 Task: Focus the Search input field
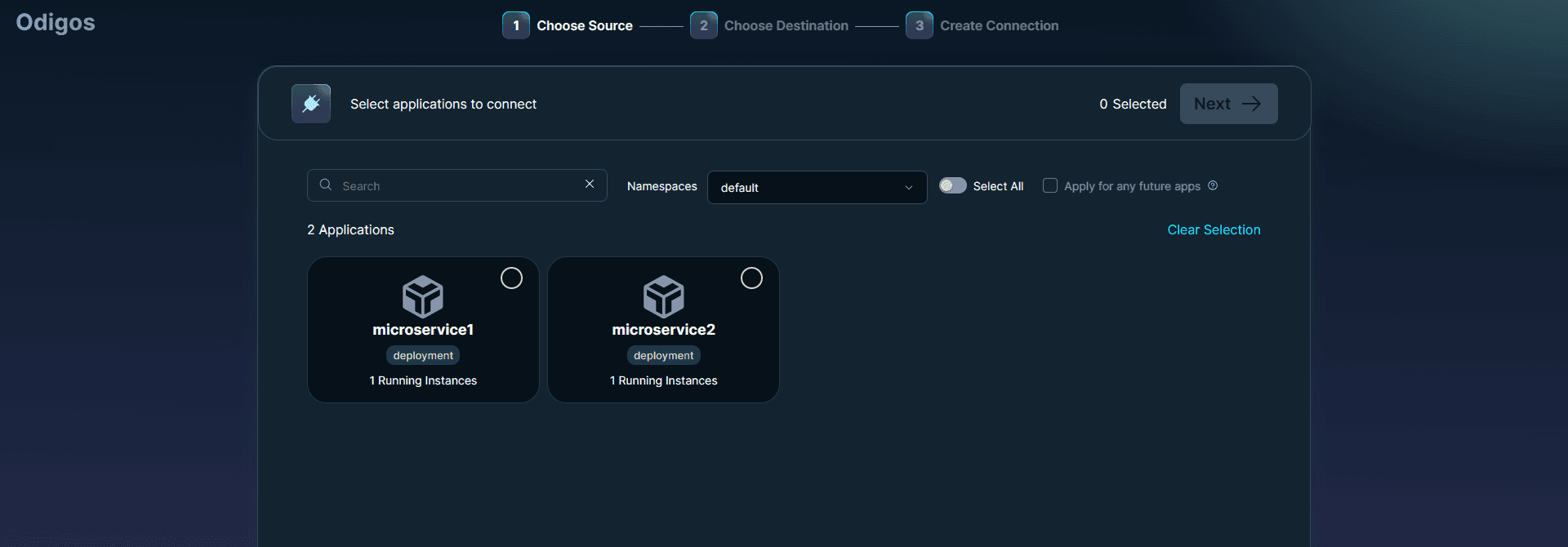tap(457, 185)
